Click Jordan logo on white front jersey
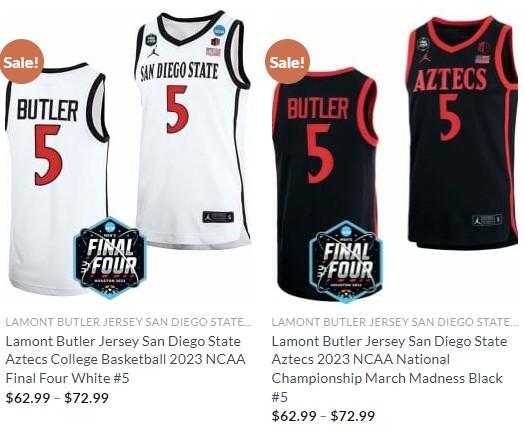This screenshot has width=525, height=430. pyautogui.click(x=152, y=52)
